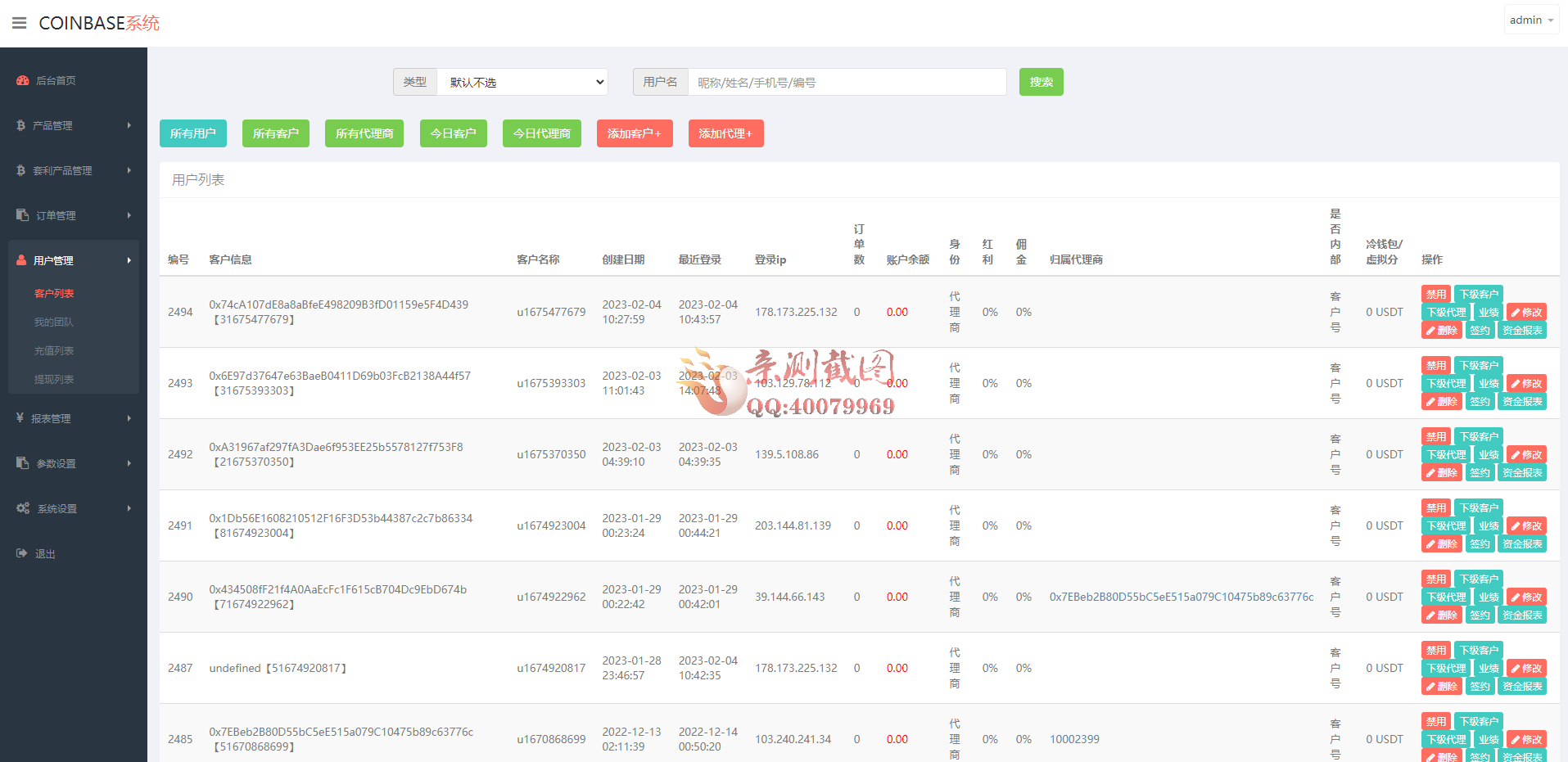
Task: Click the clipboard icon next to 参数设置
Action: (20, 462)
